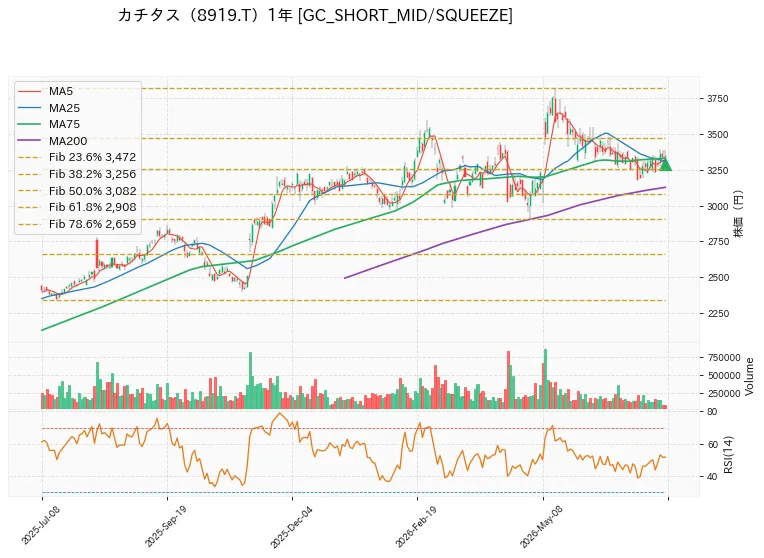The width and height of the screenshot is (764, 558).
Task: Click the Volume axis label
Action: [x=750, y=377]
